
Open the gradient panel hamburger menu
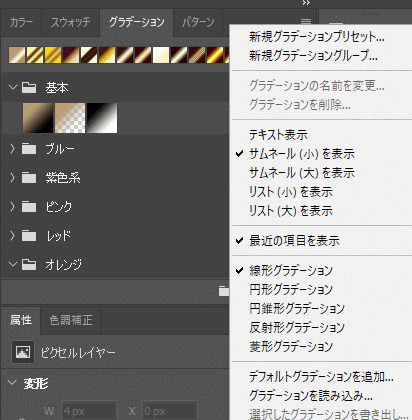(x=306, y=22)
